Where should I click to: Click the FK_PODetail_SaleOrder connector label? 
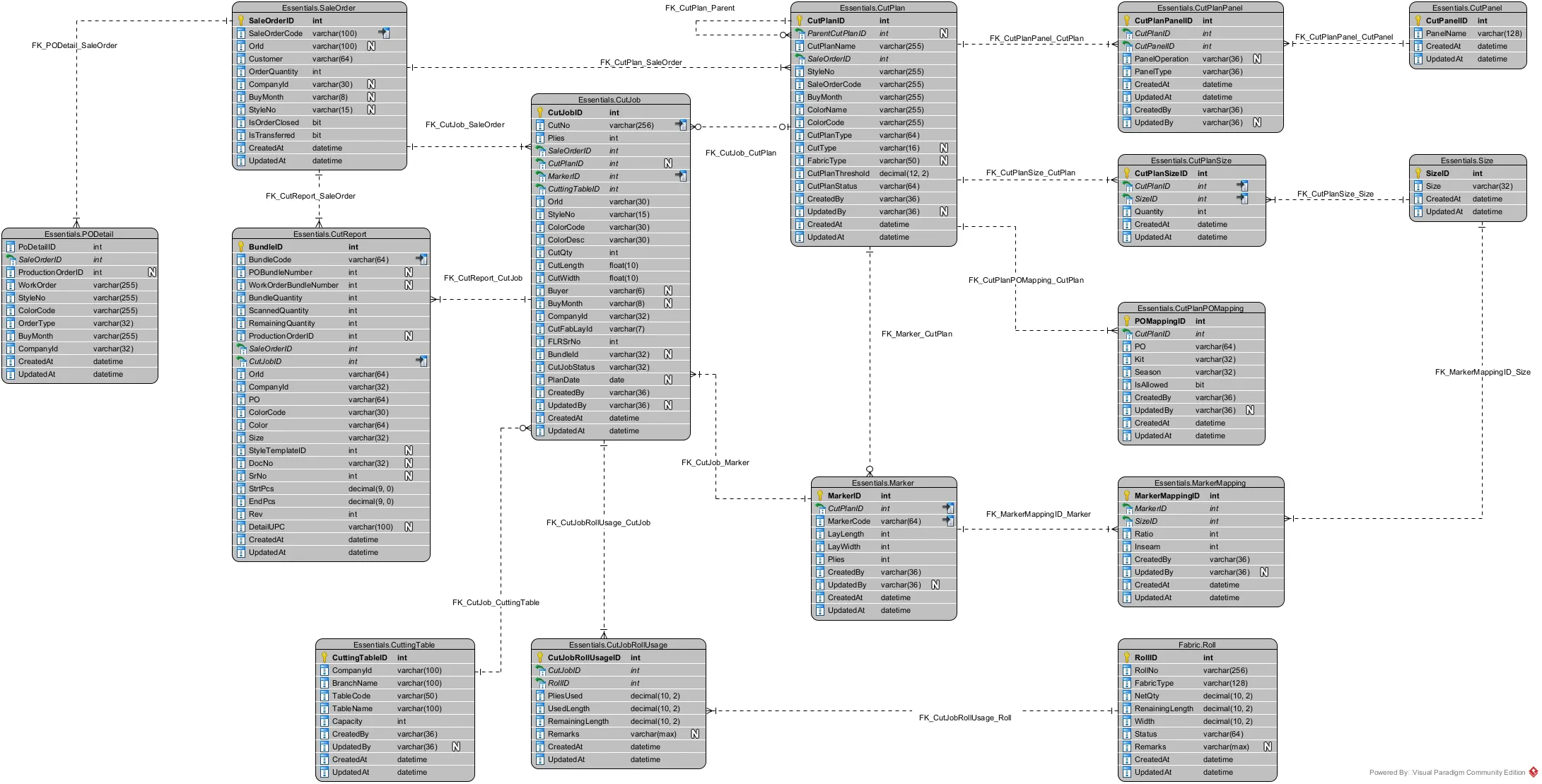click(74, 45)
